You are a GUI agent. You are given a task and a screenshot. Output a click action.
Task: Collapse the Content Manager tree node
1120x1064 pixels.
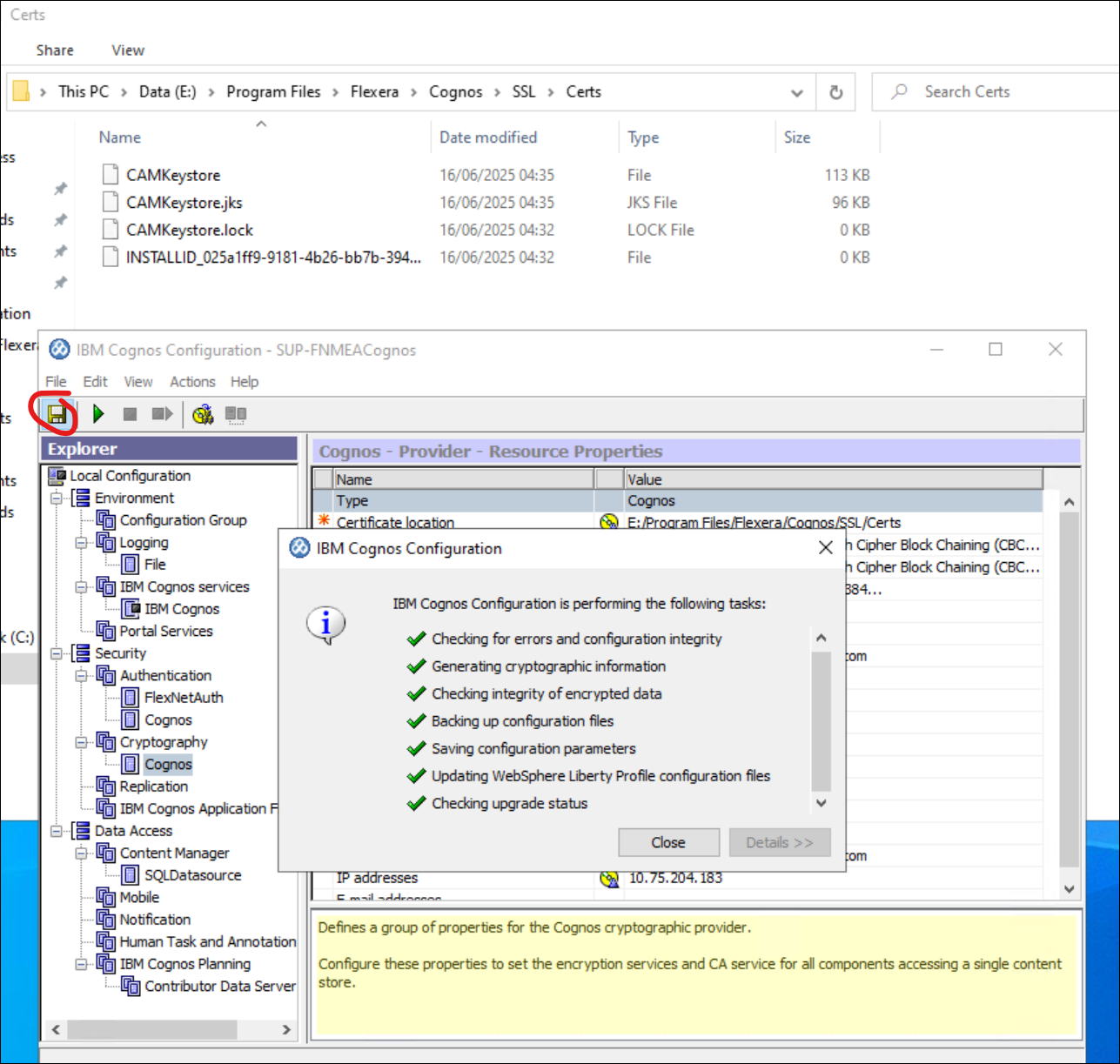tap(81, 853)
